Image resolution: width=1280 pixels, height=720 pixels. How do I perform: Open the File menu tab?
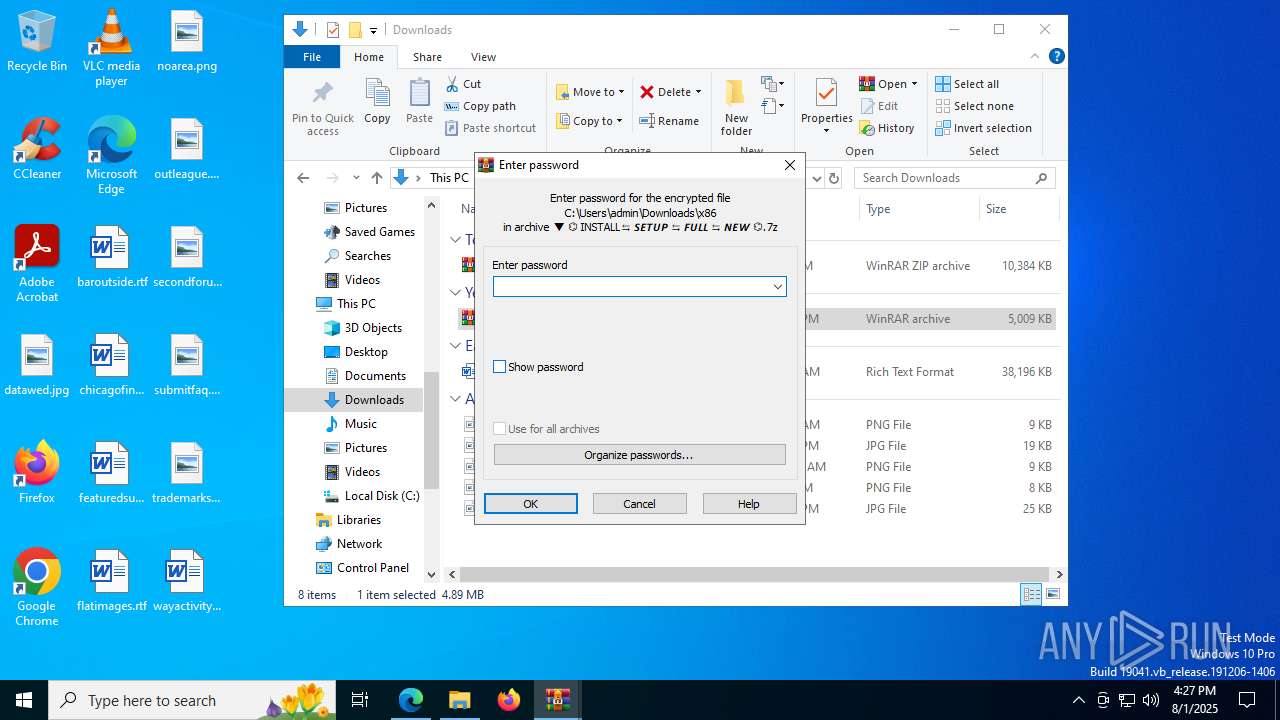tap(312, 57)
